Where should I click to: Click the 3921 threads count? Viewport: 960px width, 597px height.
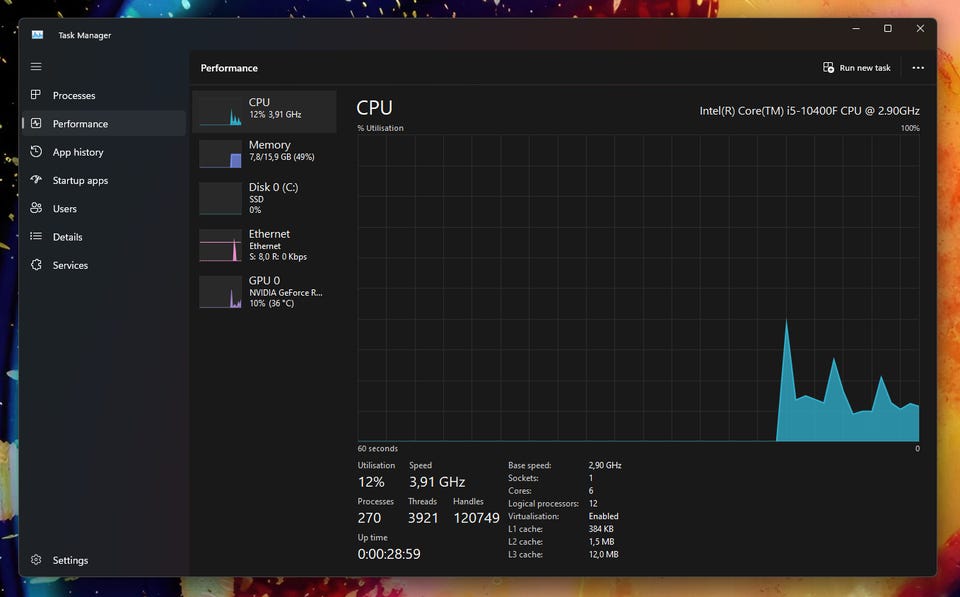(423, 518)
